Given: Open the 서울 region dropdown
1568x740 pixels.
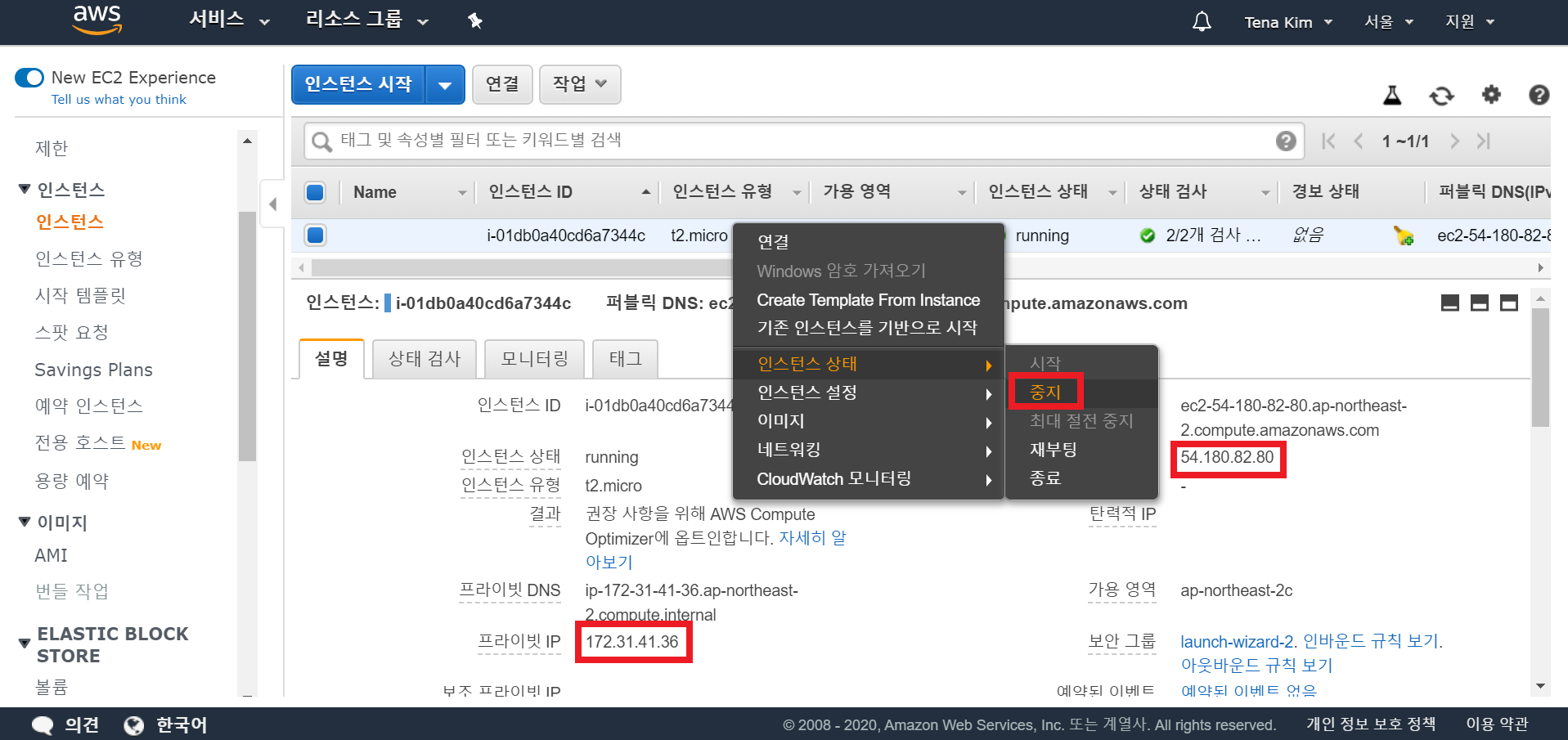Looking at the screenshot, I should tap(1388, 21).
